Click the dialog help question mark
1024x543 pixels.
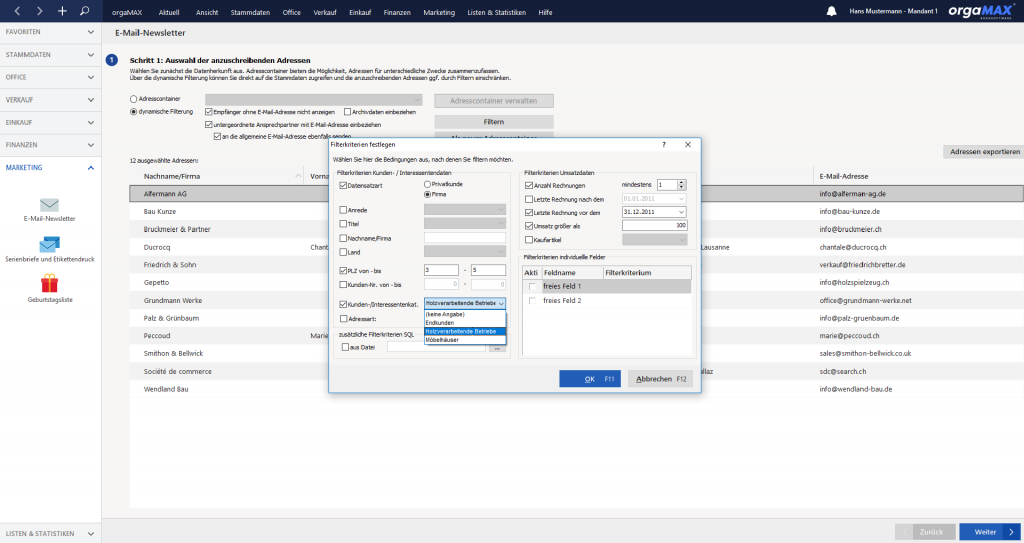[x=664, y=144]
